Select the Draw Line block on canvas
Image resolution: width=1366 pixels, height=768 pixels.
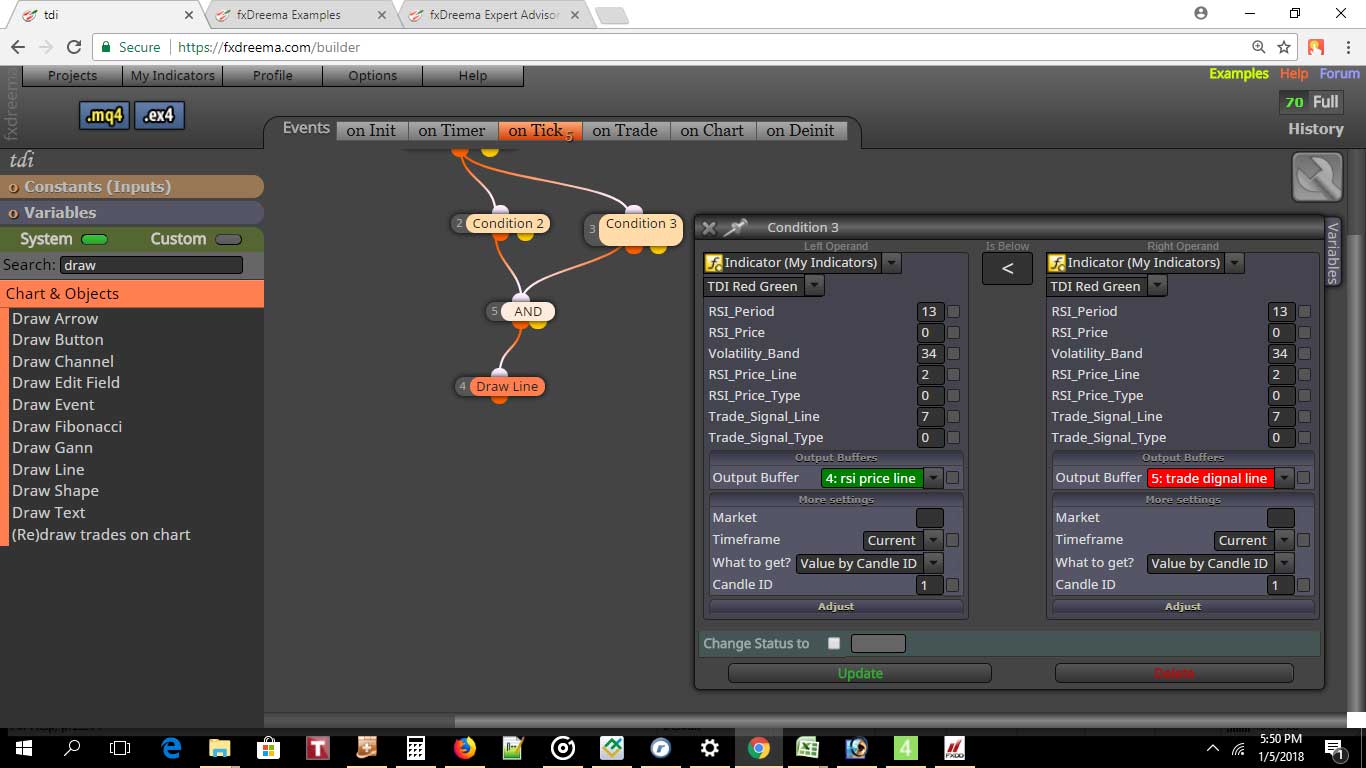tap(506, 387)
